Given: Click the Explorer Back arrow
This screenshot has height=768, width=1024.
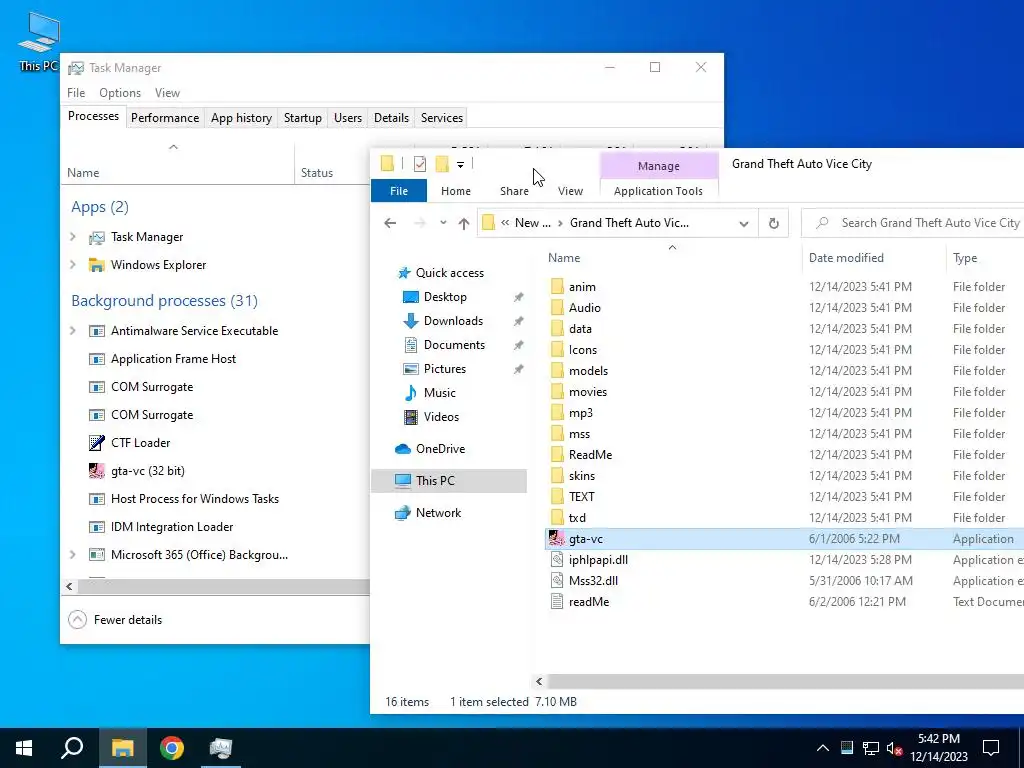Looking at the screenshot, I should tap(390, 223).
